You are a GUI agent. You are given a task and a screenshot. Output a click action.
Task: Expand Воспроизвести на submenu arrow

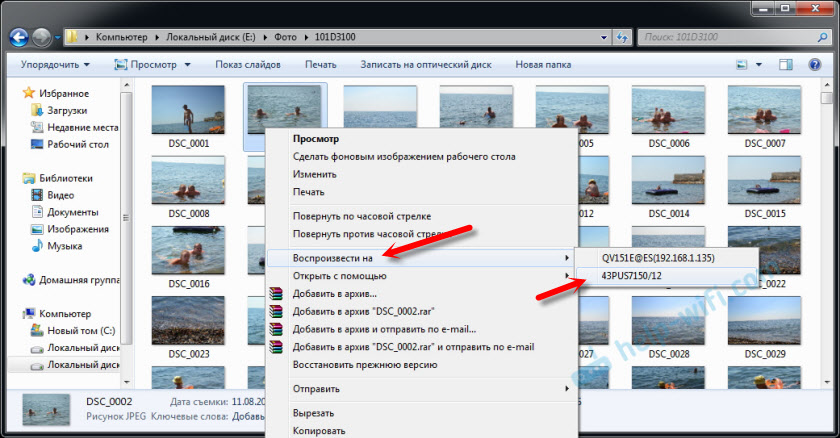tap(567, 258)
